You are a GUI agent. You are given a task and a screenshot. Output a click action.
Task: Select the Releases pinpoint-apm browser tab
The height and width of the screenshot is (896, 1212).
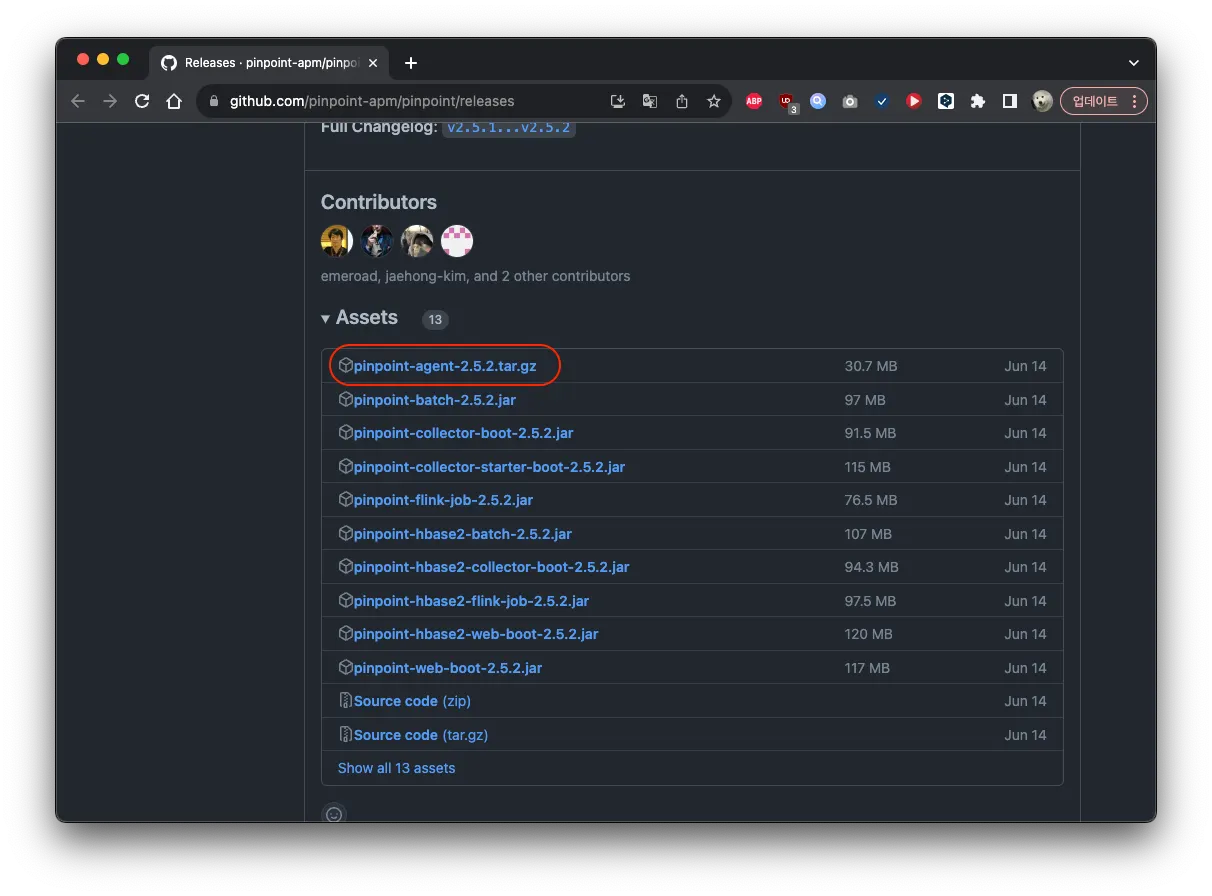(270, 63)
